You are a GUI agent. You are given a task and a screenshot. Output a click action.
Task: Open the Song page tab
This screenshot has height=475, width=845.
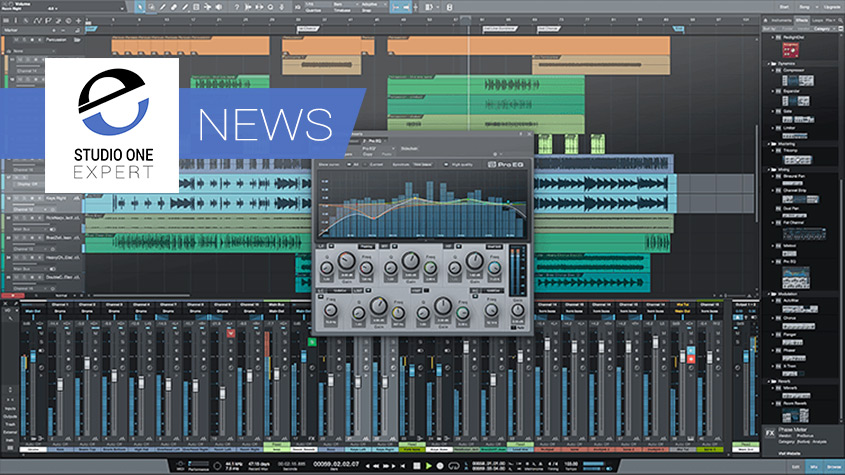(x=805, y=7)
